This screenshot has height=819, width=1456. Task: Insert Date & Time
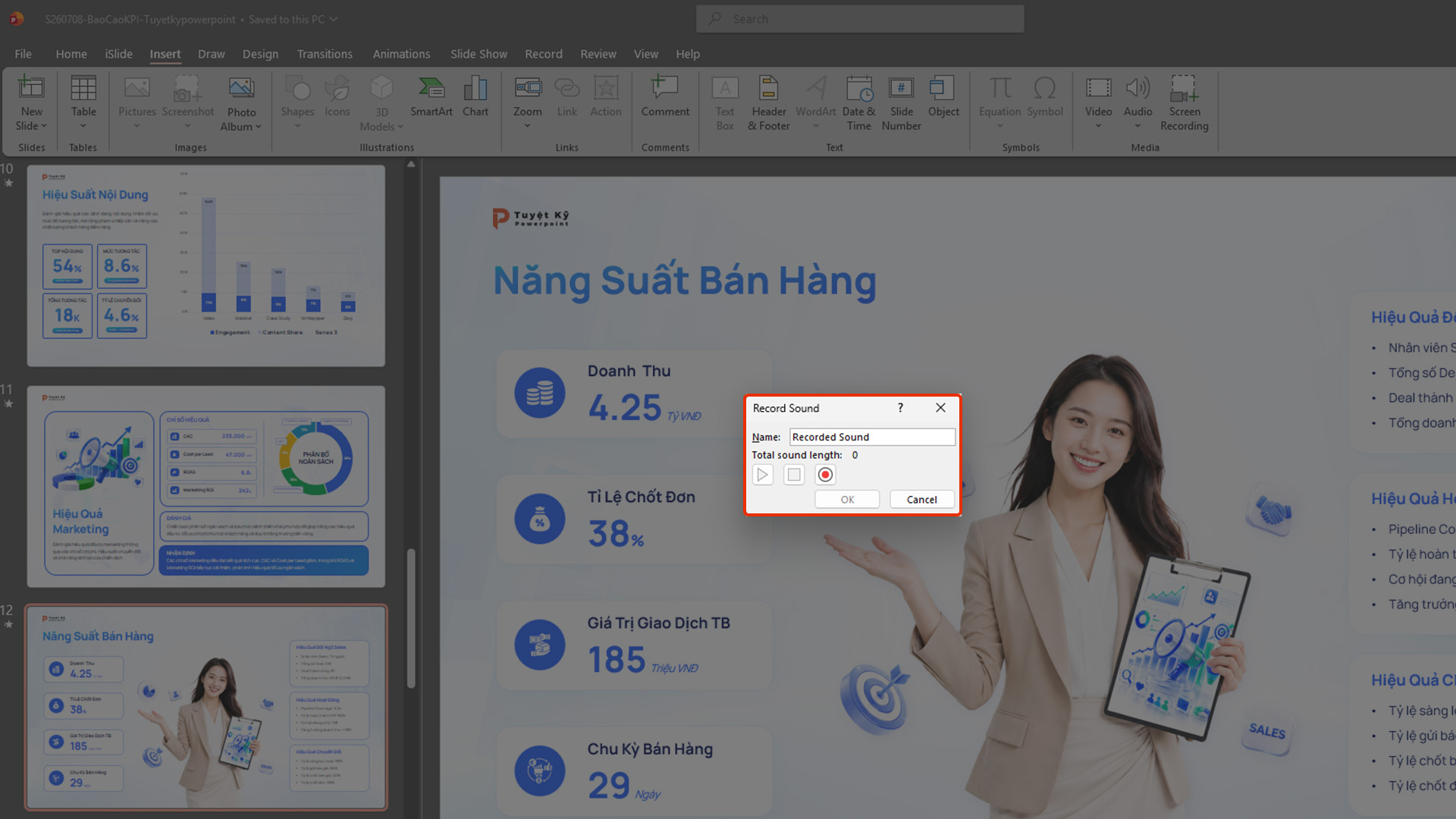tap(859, 102)
